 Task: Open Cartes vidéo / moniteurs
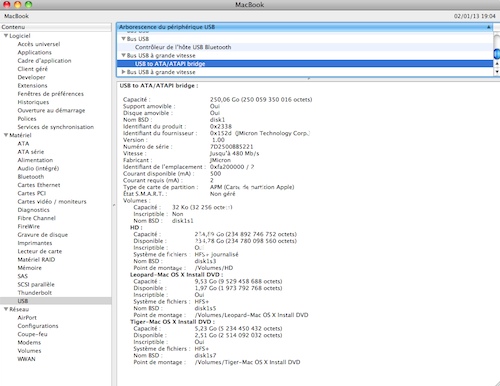click(x=52, y=202)
